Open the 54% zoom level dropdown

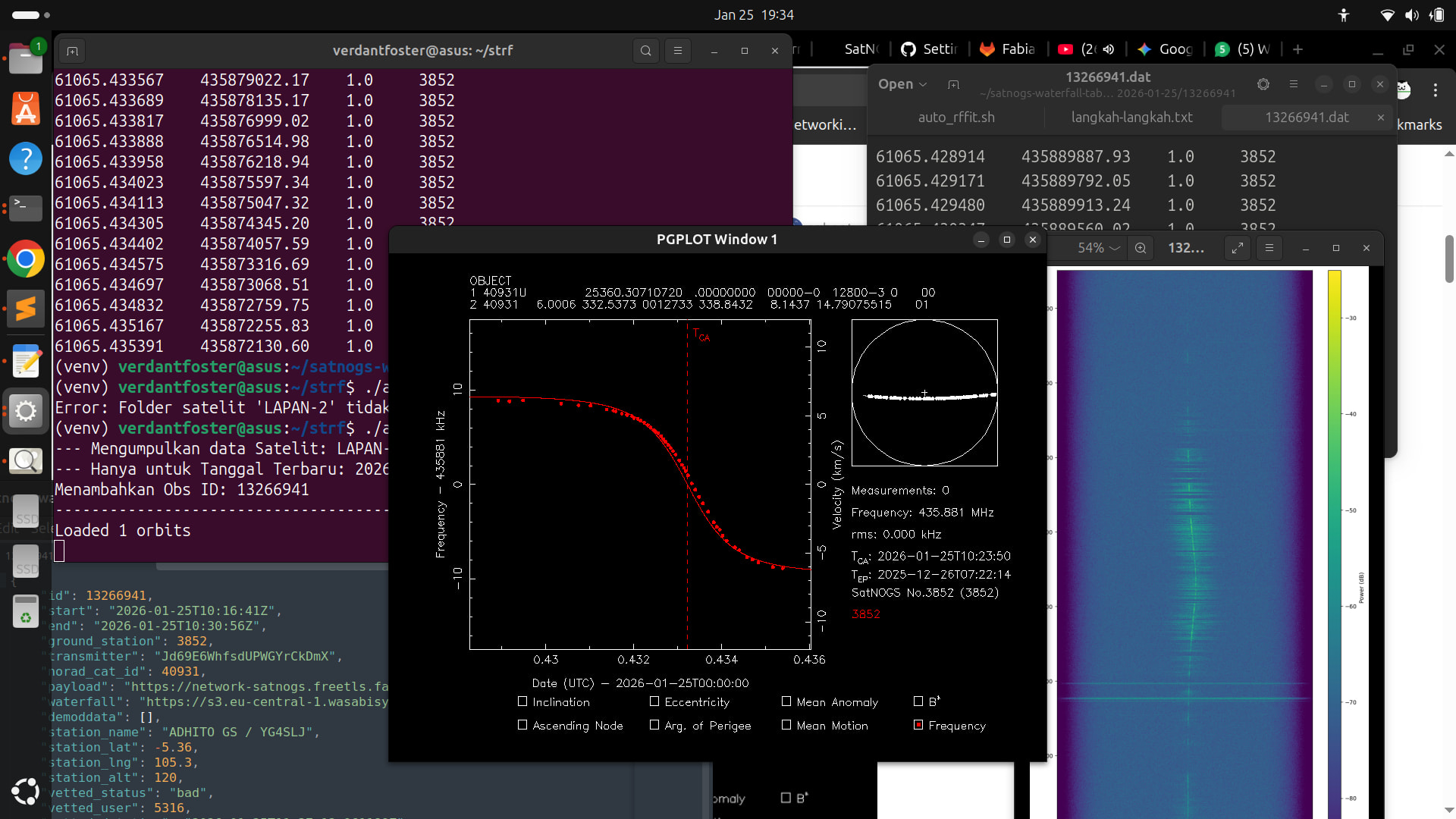click(x=1099, y=248)
